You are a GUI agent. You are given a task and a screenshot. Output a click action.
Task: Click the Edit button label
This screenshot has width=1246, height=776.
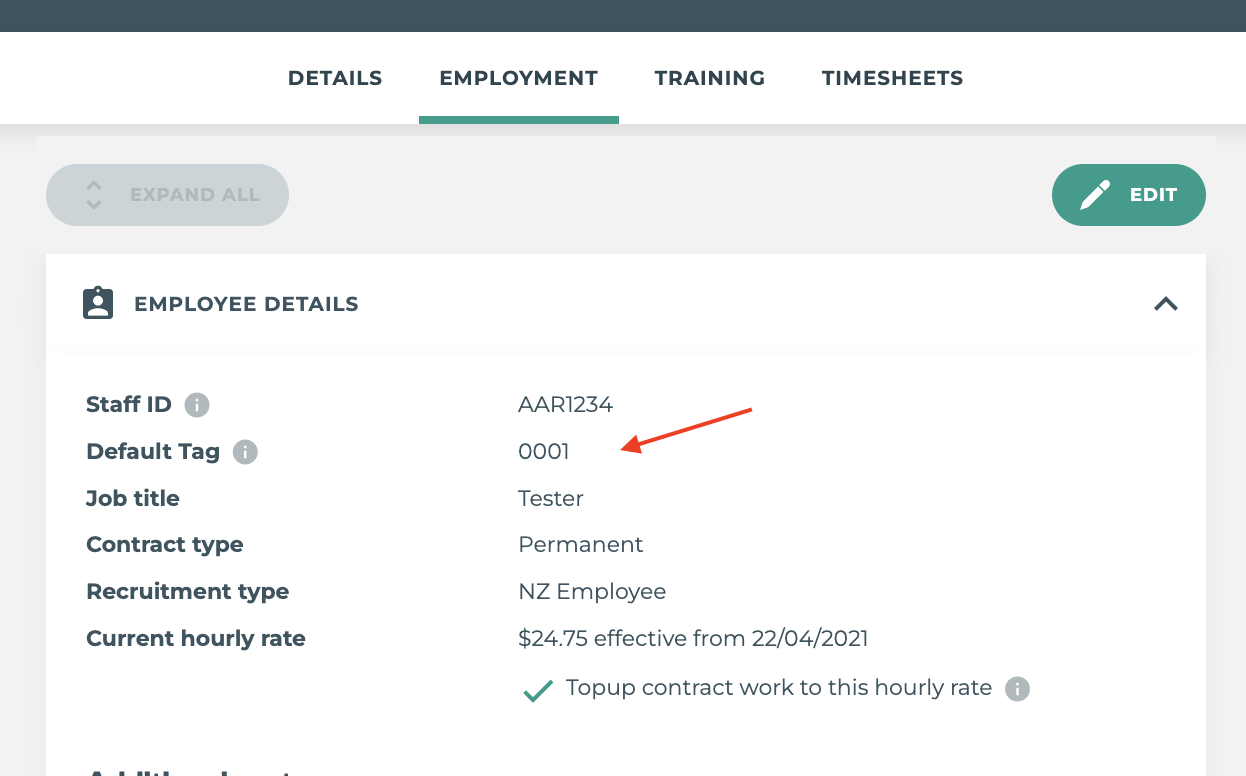tap(1153, 195)
